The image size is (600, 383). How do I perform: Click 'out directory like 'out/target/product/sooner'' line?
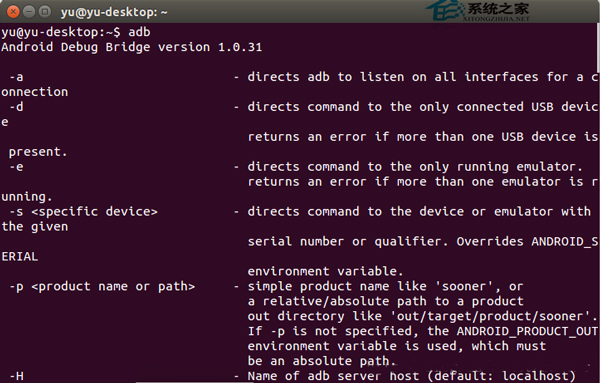(x=422, y=316)
